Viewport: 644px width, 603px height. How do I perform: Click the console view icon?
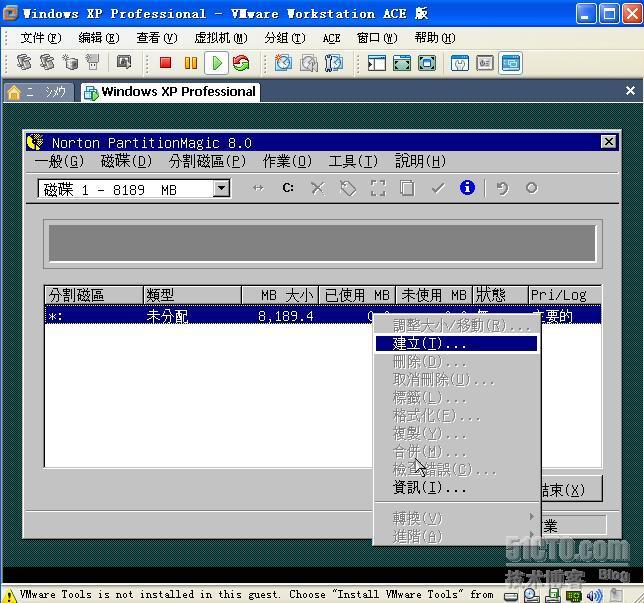click(x=511, y=63)
